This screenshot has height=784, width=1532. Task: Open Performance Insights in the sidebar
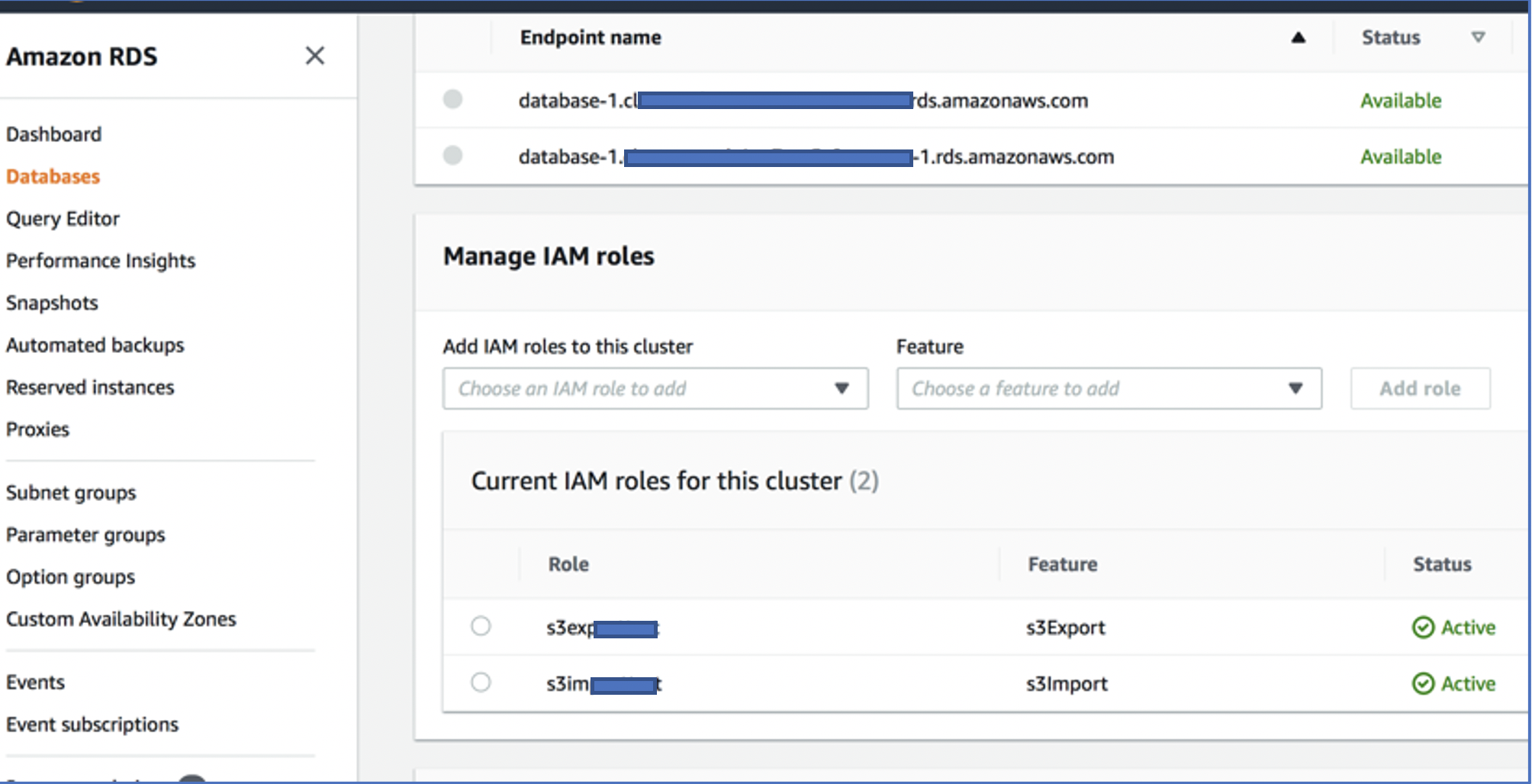(x=101, y=261)
